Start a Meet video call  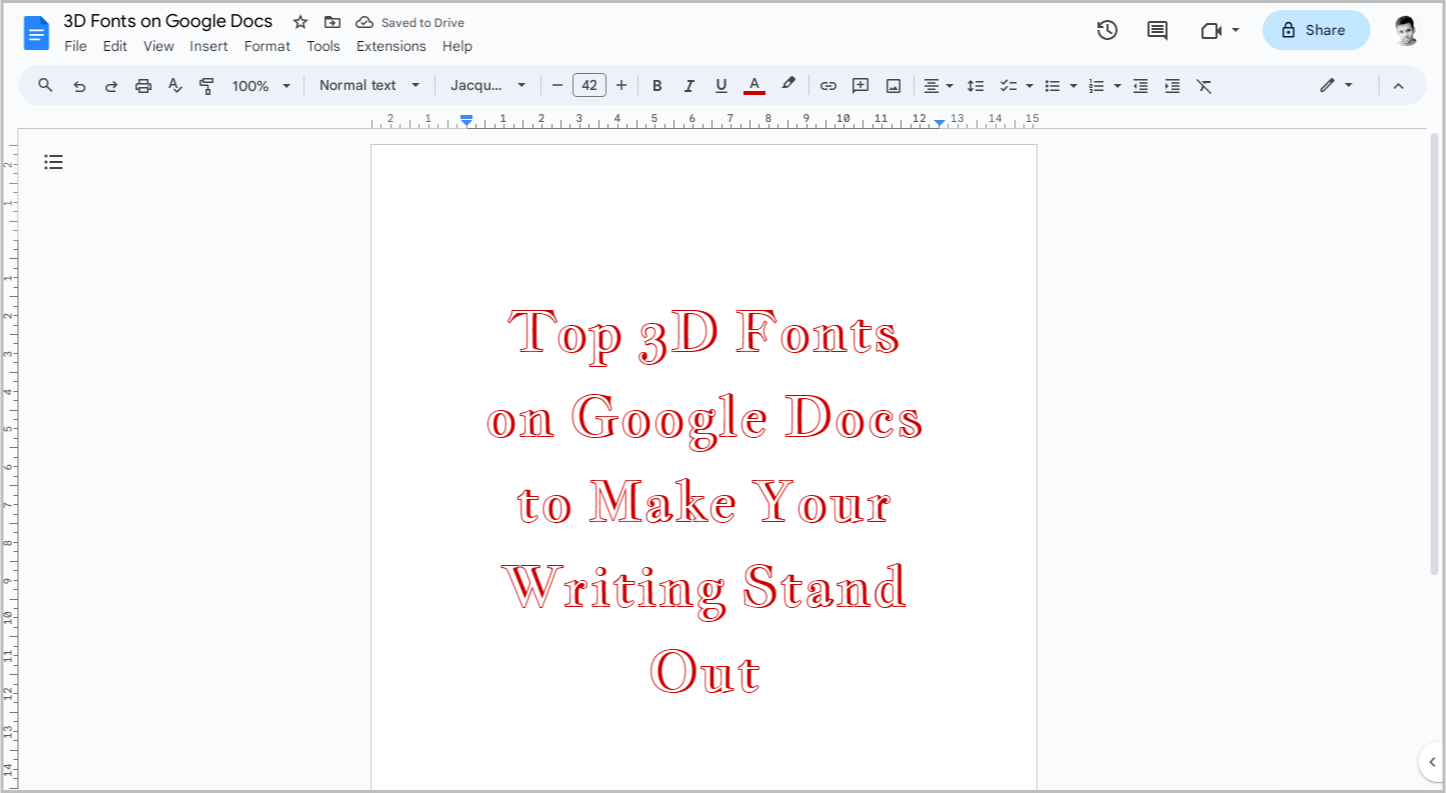1211,30
